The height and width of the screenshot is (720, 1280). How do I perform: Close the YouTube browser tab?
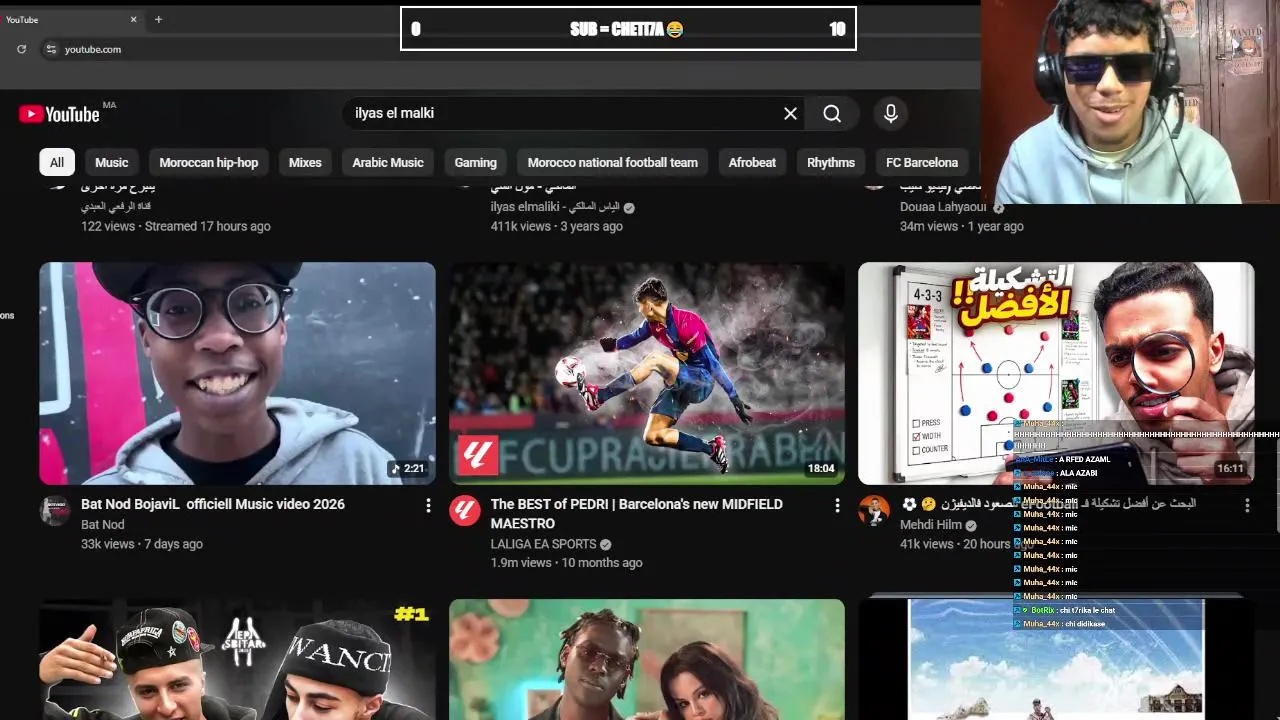point(133,19)
